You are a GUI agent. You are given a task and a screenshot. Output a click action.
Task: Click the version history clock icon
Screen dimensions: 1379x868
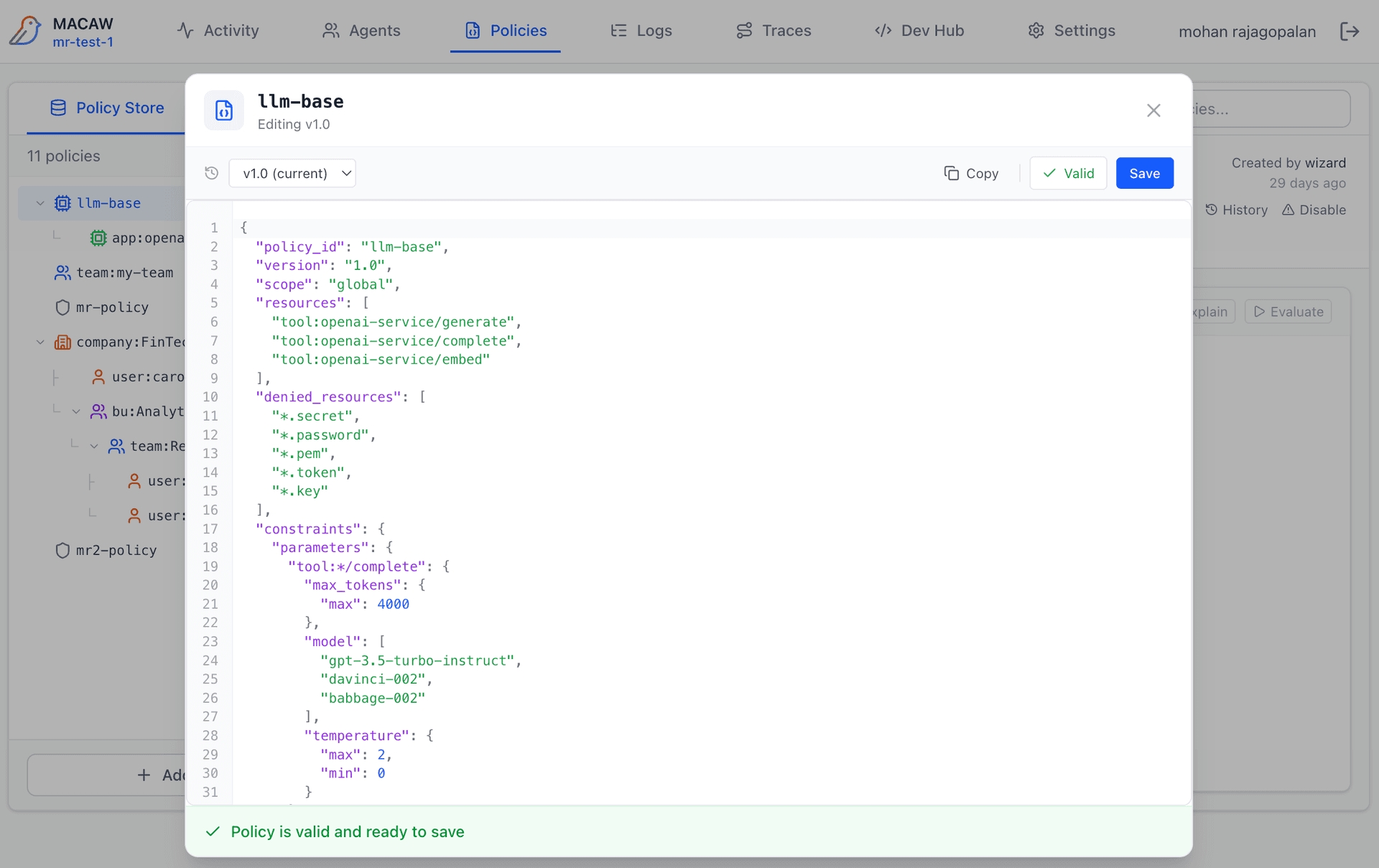coord(211,173)
